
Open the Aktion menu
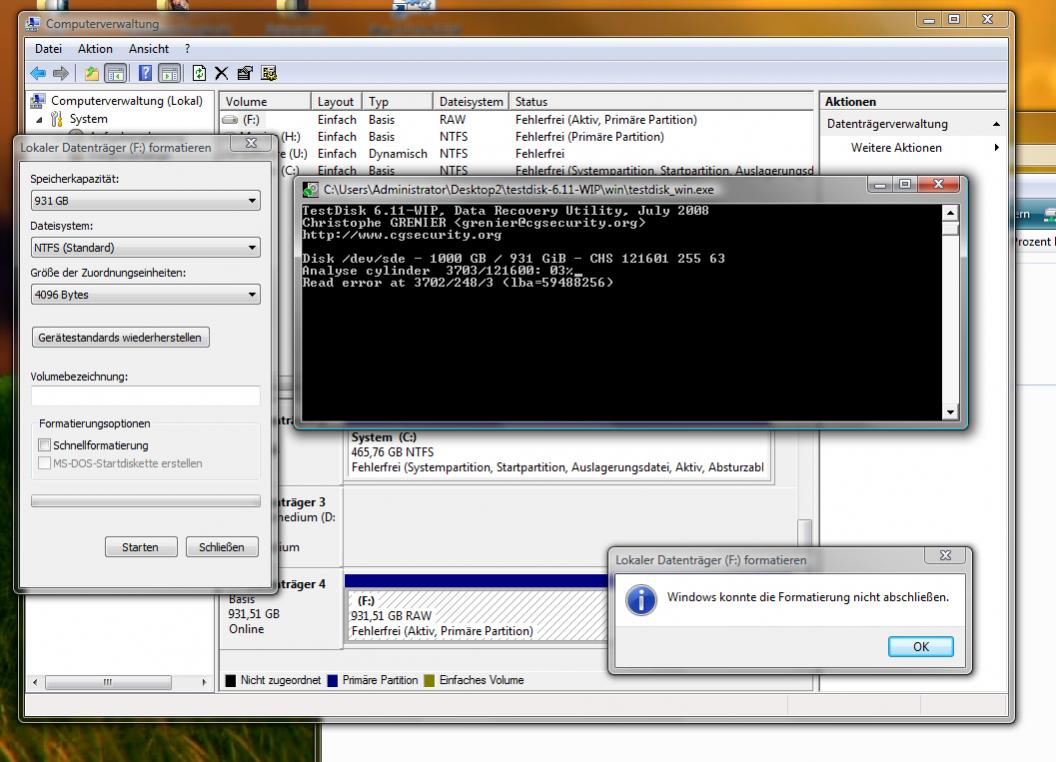tap(95, 49)
